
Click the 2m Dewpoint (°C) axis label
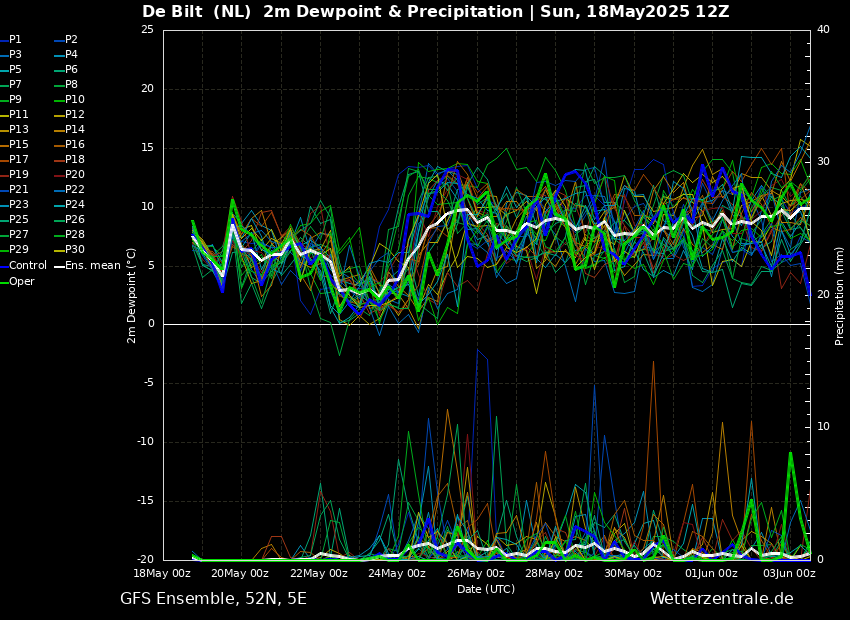point(132,295)
